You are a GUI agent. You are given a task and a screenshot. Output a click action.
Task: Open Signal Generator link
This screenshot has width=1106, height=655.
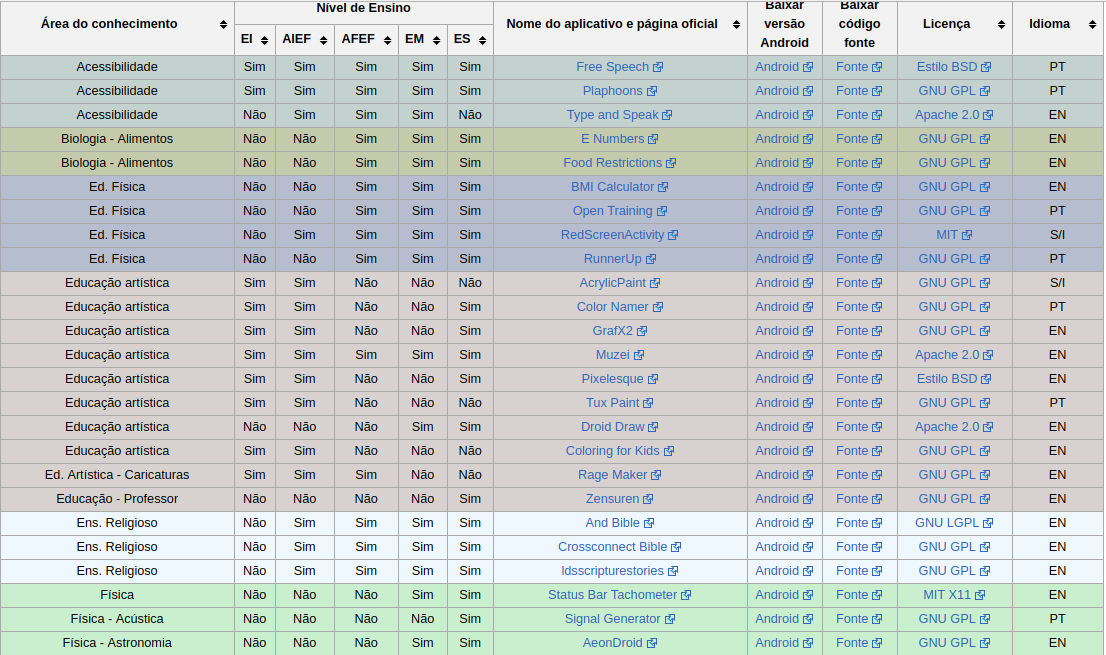coord(619,618)
